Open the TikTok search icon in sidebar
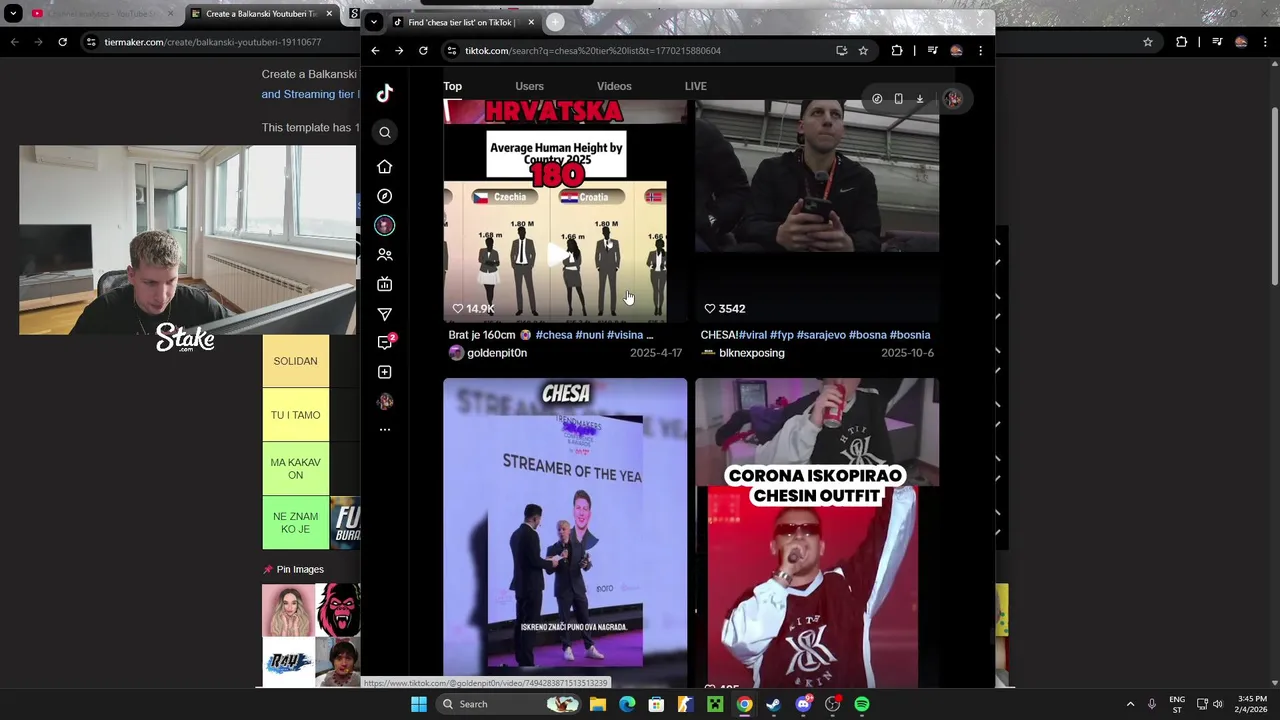 pos(385,132)
